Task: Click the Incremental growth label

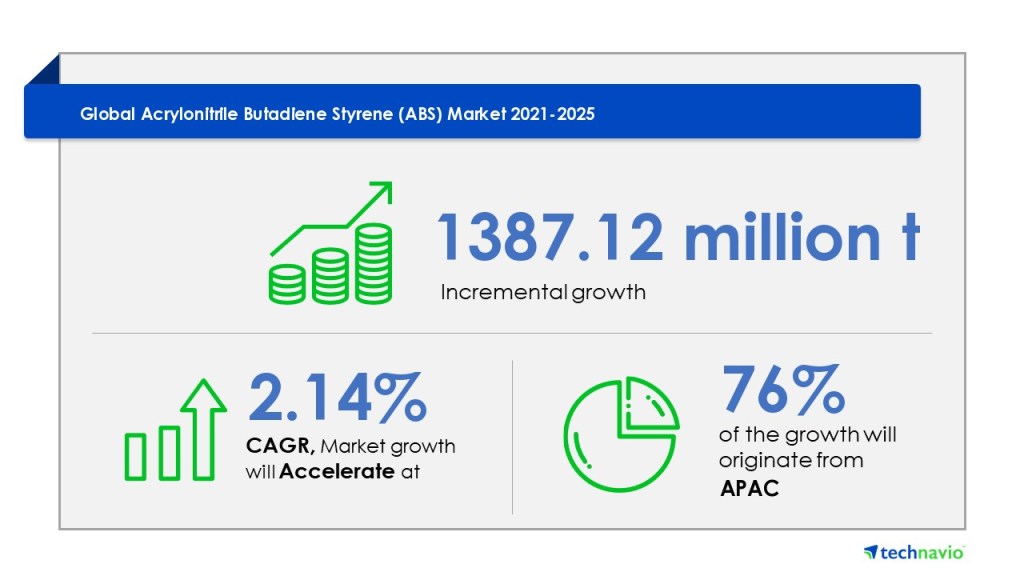Action: 543,293
